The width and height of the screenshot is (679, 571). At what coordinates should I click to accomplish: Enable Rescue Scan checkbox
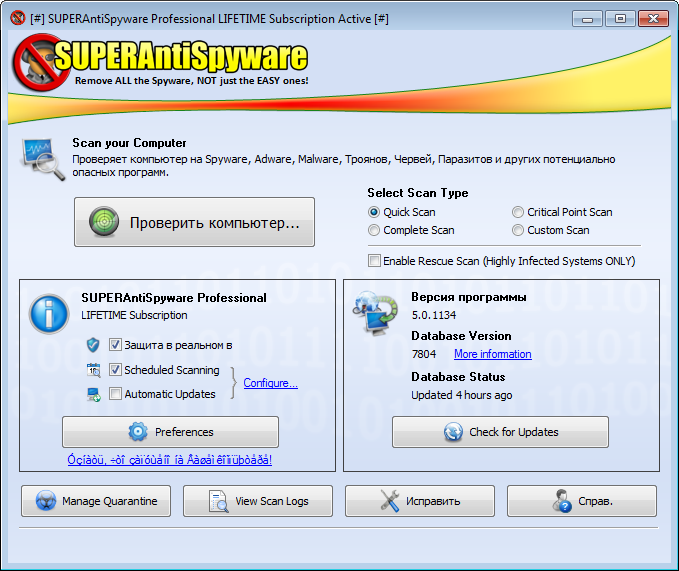[x=374, y=261]
